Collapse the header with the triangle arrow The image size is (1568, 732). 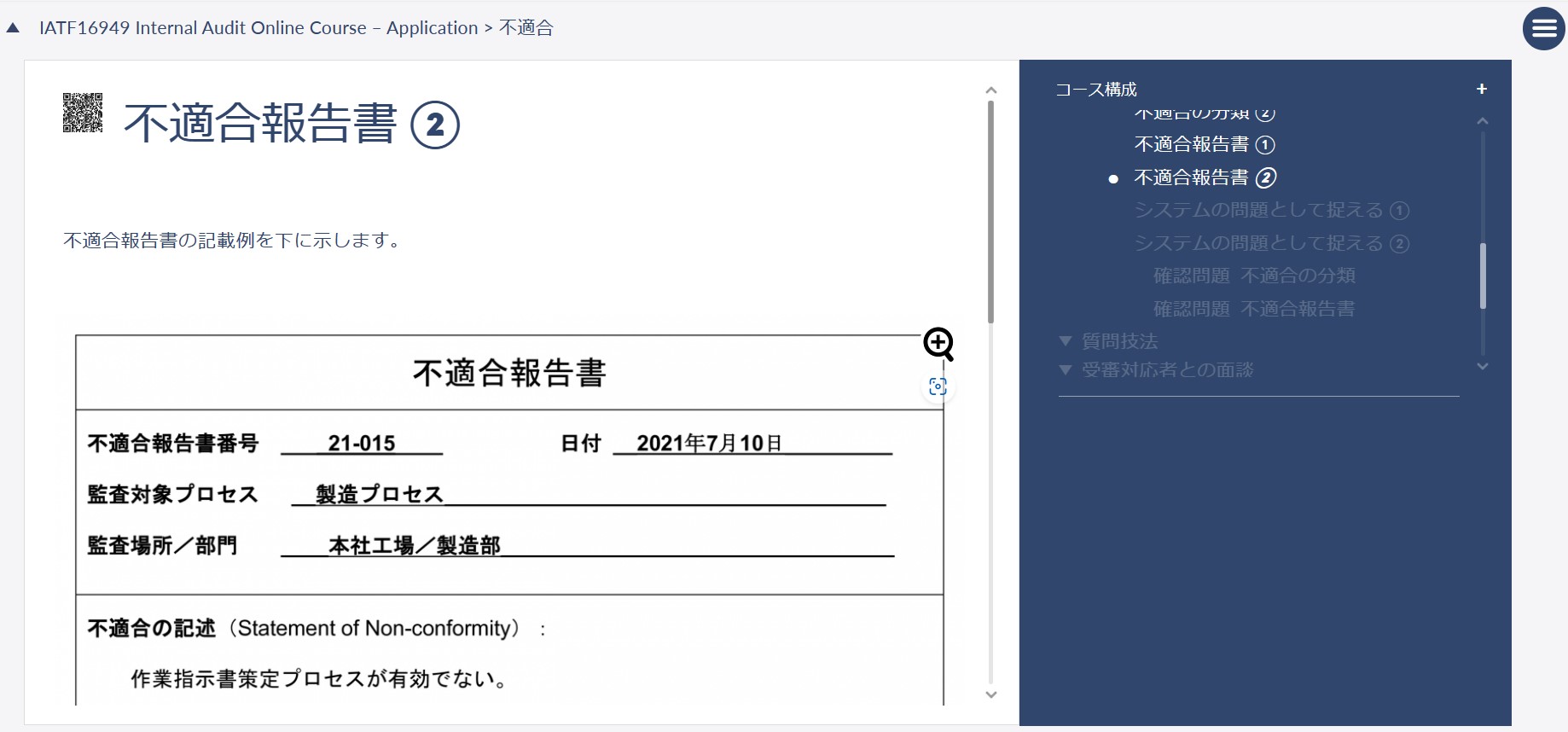tap(13, 28)
